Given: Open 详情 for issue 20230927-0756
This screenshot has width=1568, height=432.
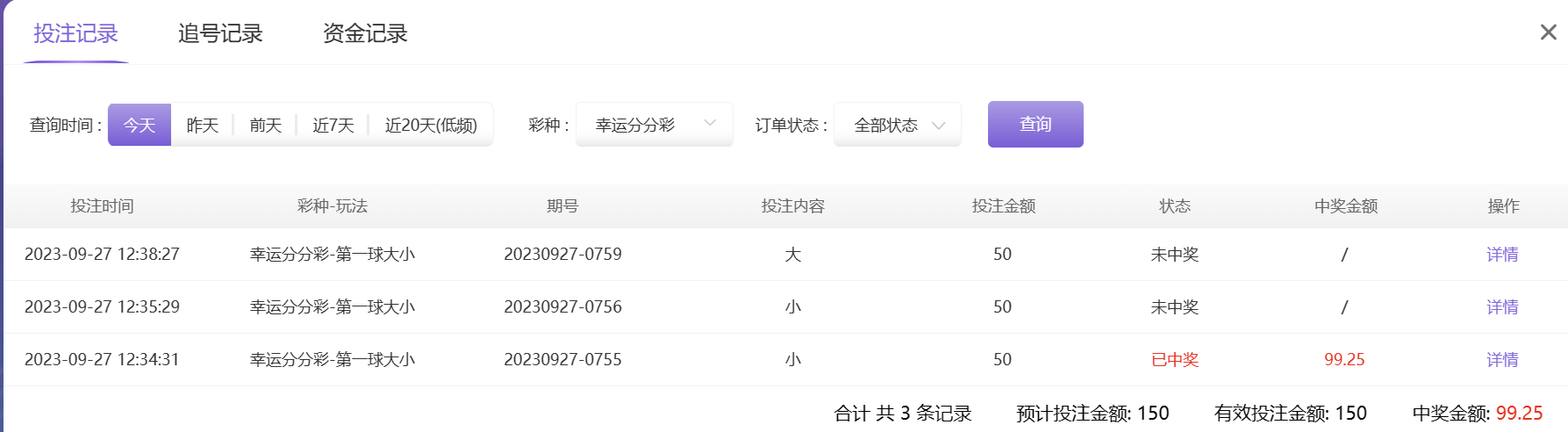Looking at the screenshot, I should click(1501, 307).
